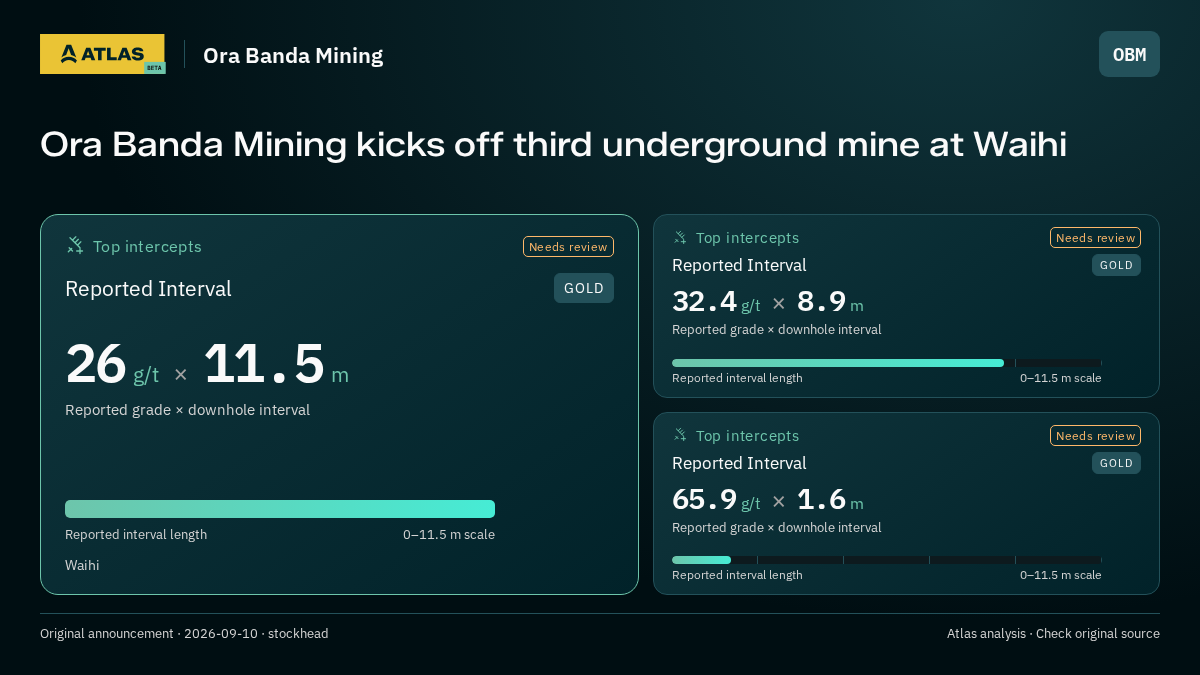Click Reported interval length label in the 26 g/t card
This screenshot has height=675, width=1200.
coord(136,535)
